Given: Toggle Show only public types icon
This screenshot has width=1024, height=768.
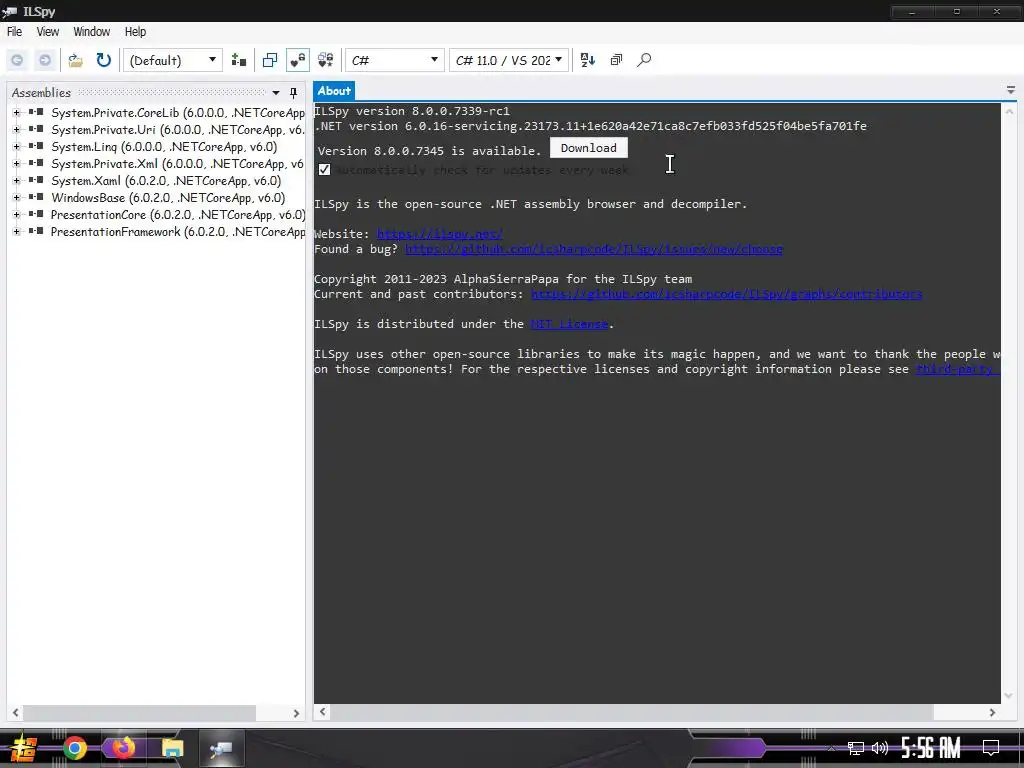Looking at the screenshot, I should click(x=270, y=60).
